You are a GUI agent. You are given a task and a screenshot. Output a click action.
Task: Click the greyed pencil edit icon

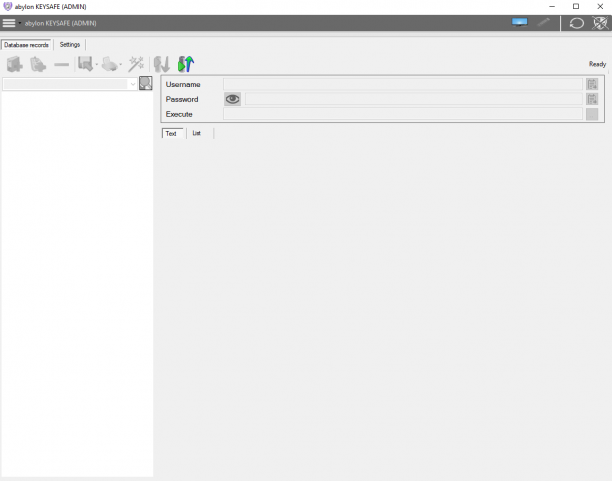pyautogui.click(x=544, y=23)
